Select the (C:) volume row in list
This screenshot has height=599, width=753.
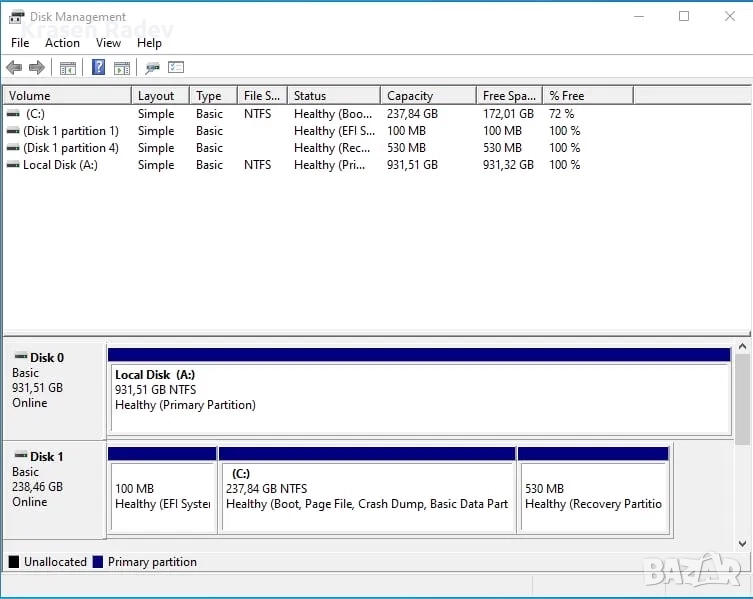tap(36, 114)
